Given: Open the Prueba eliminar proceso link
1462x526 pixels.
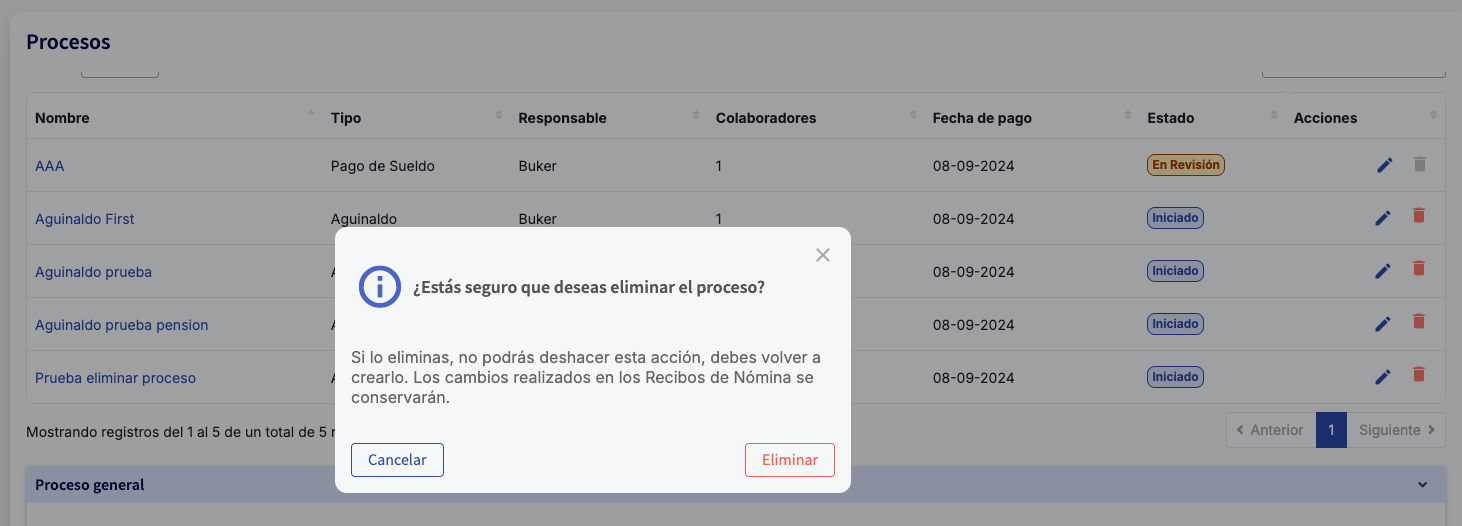Looking at the screenshot, I should [x=115, y=378].
